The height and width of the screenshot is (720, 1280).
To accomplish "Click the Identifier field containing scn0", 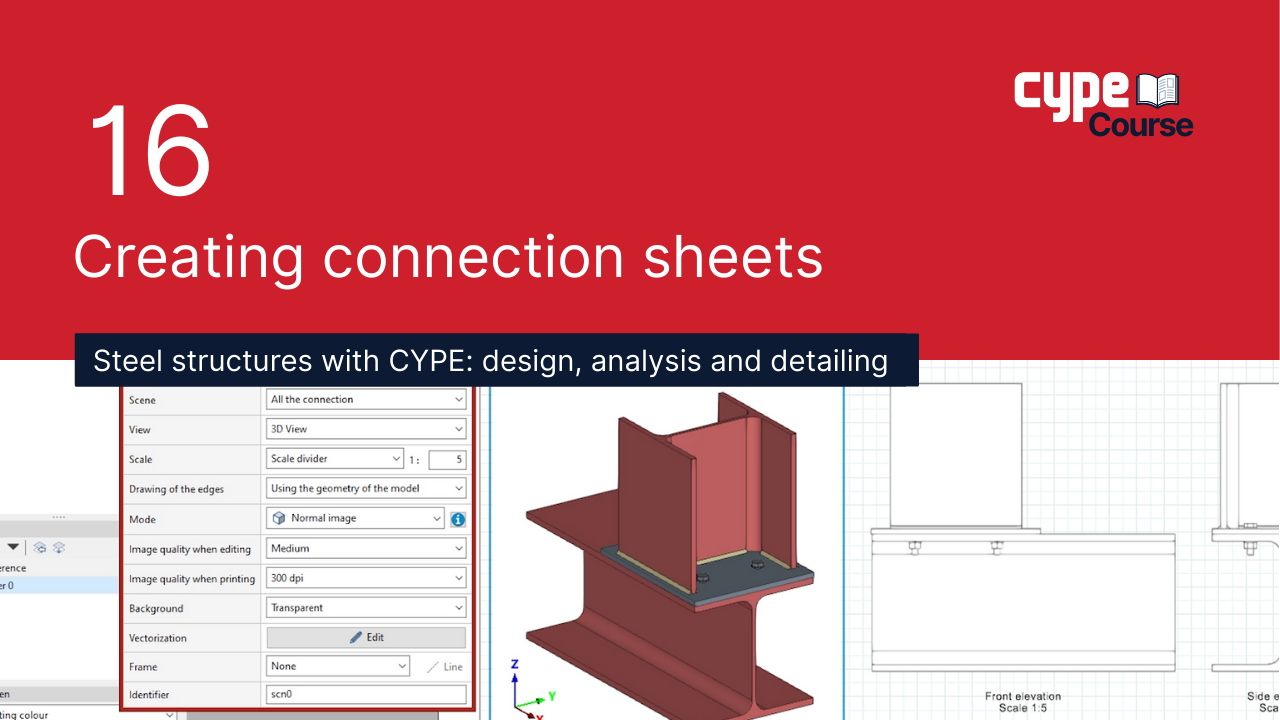I will click(x=367, y=694).
